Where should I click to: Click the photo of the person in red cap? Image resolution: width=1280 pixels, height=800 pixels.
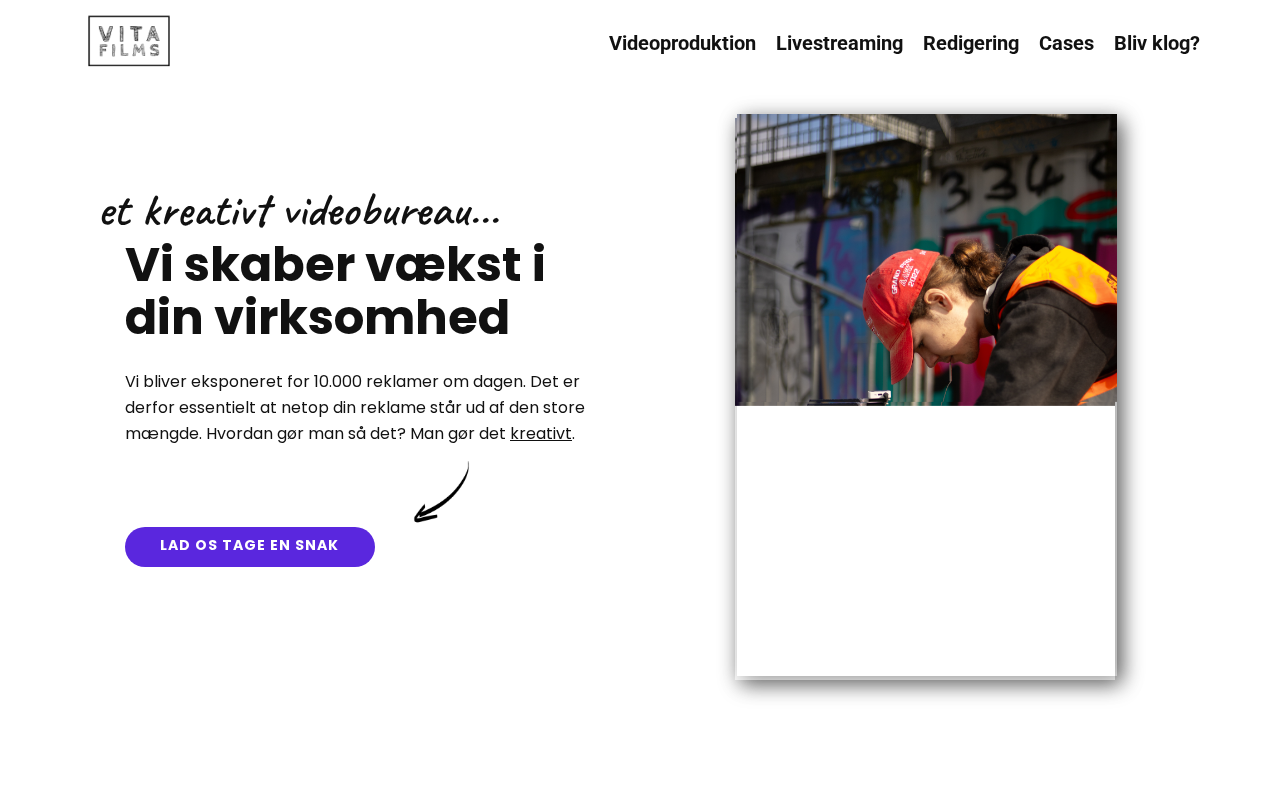point(926,260)
